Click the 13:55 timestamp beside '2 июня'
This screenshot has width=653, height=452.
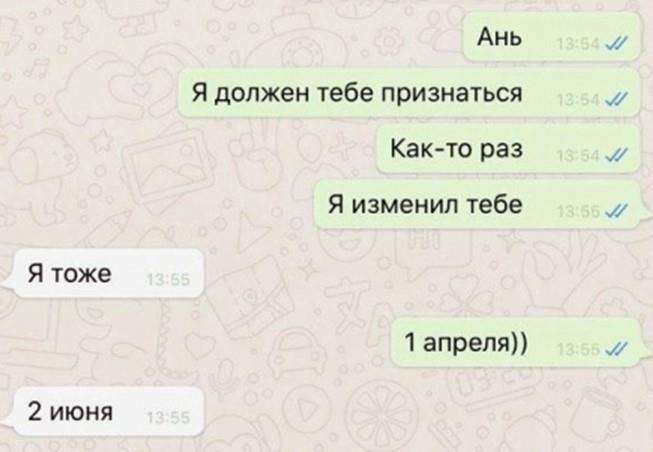click(168, 418)
